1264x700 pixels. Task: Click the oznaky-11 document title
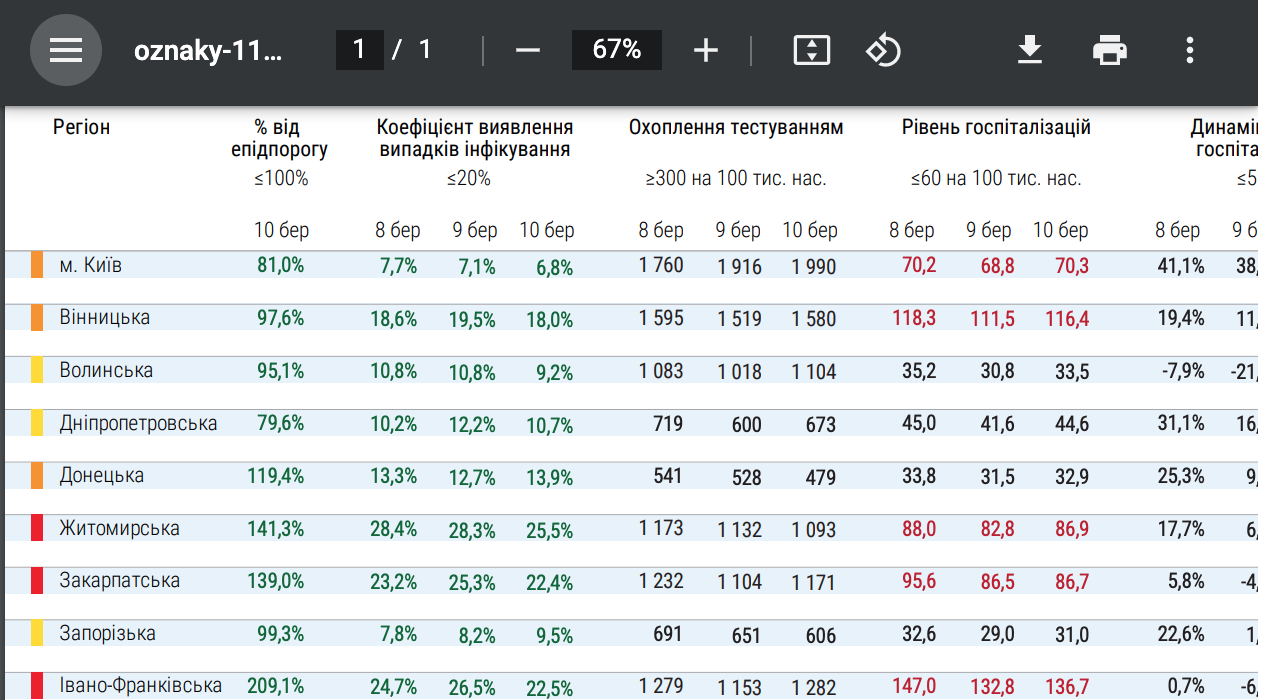[x=208, y=50]
